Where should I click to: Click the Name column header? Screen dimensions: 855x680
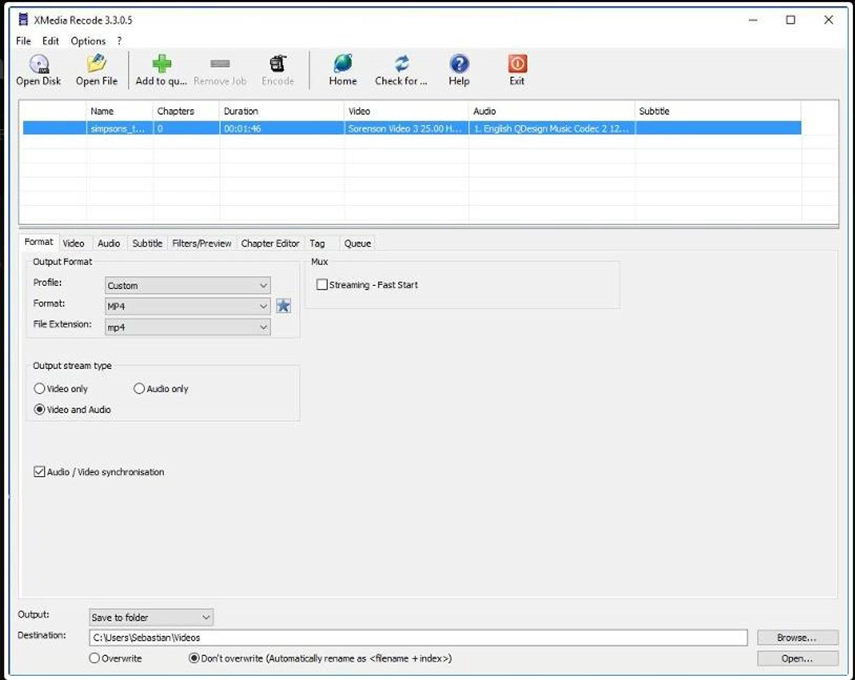(x=119, y=111)
